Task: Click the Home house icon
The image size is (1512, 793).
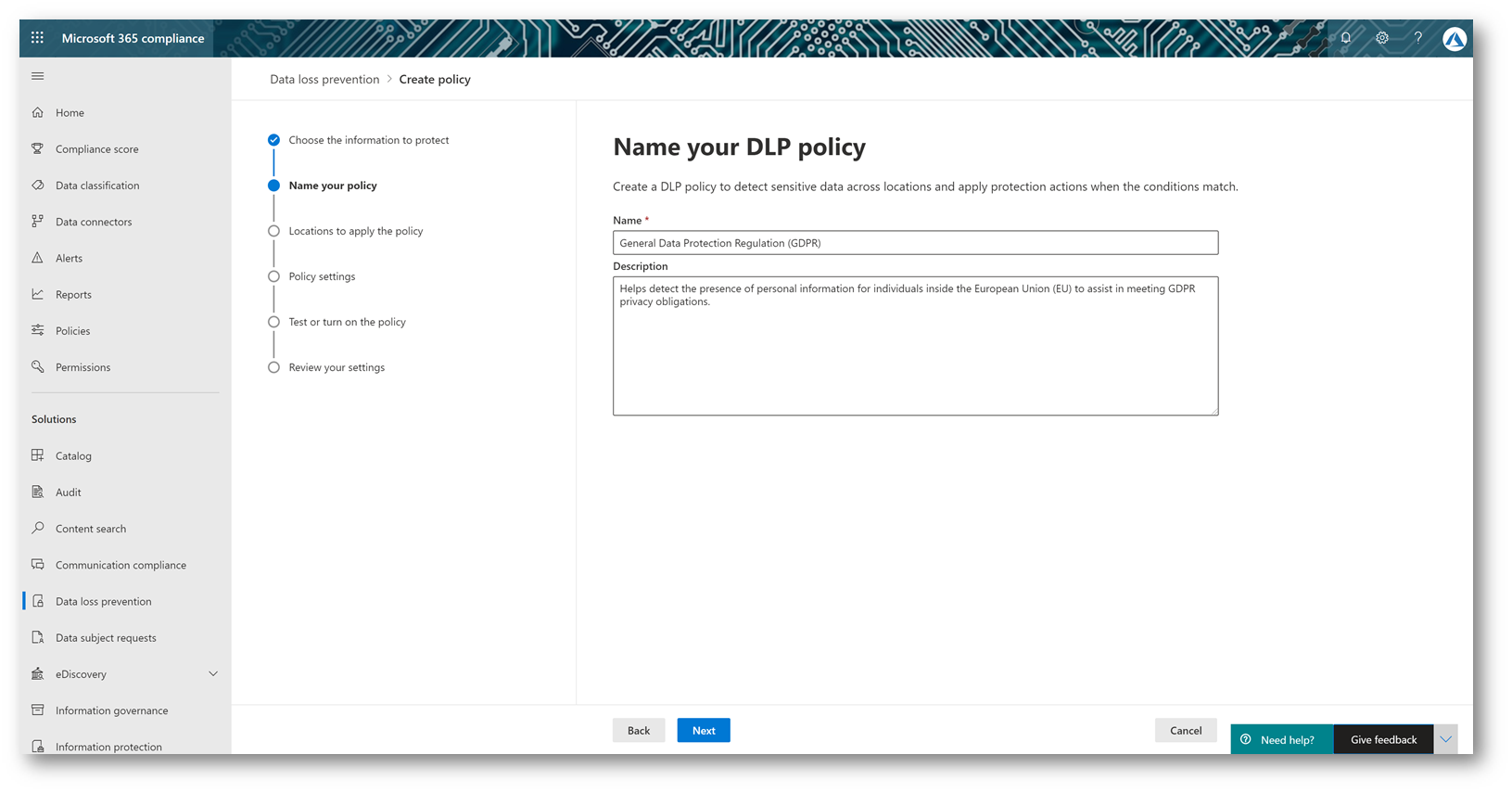Action: pos(38,112)
